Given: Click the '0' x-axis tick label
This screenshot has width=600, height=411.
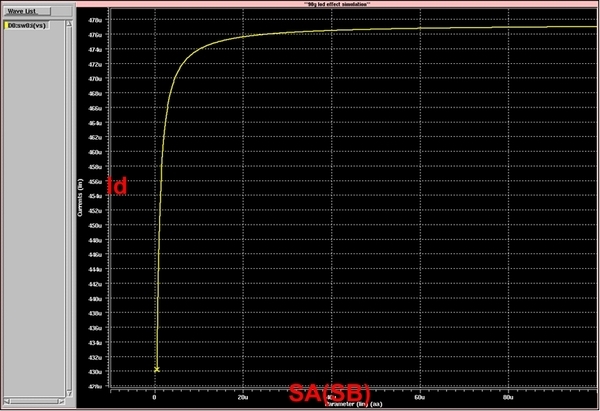Looking at the screenshot, I should pos(155,397).
